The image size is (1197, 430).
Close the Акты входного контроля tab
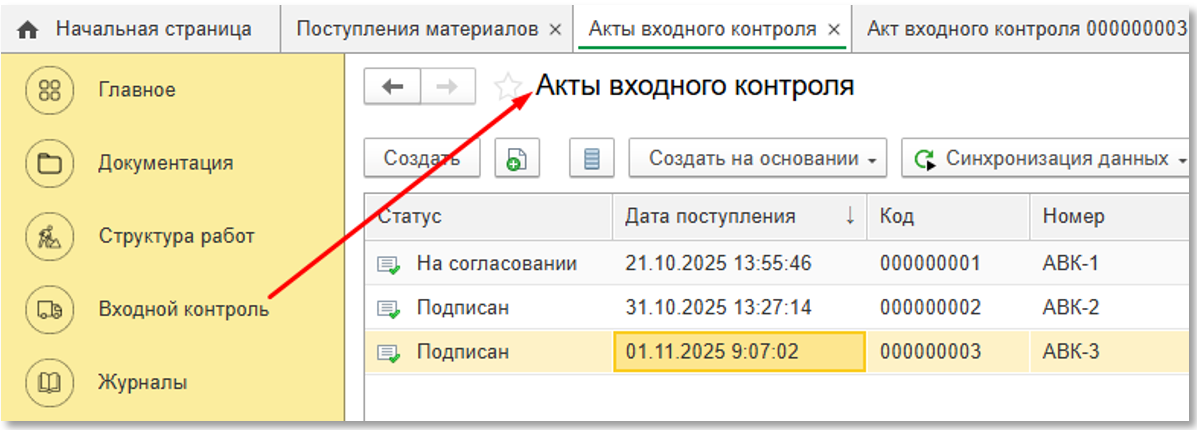[833, 29]
